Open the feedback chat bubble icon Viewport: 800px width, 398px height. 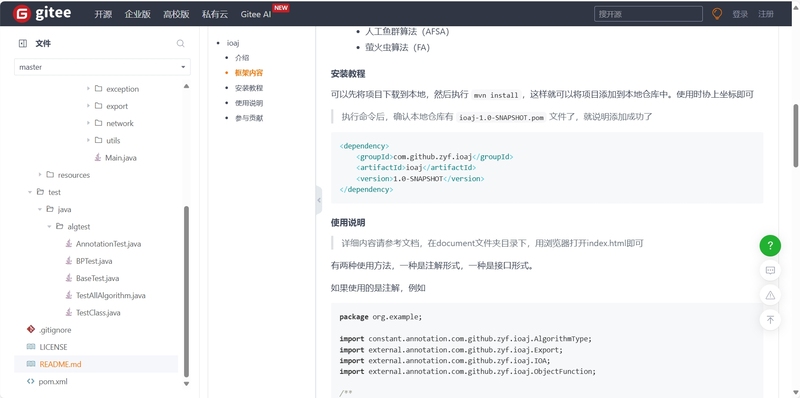click(x=770, y=270)
